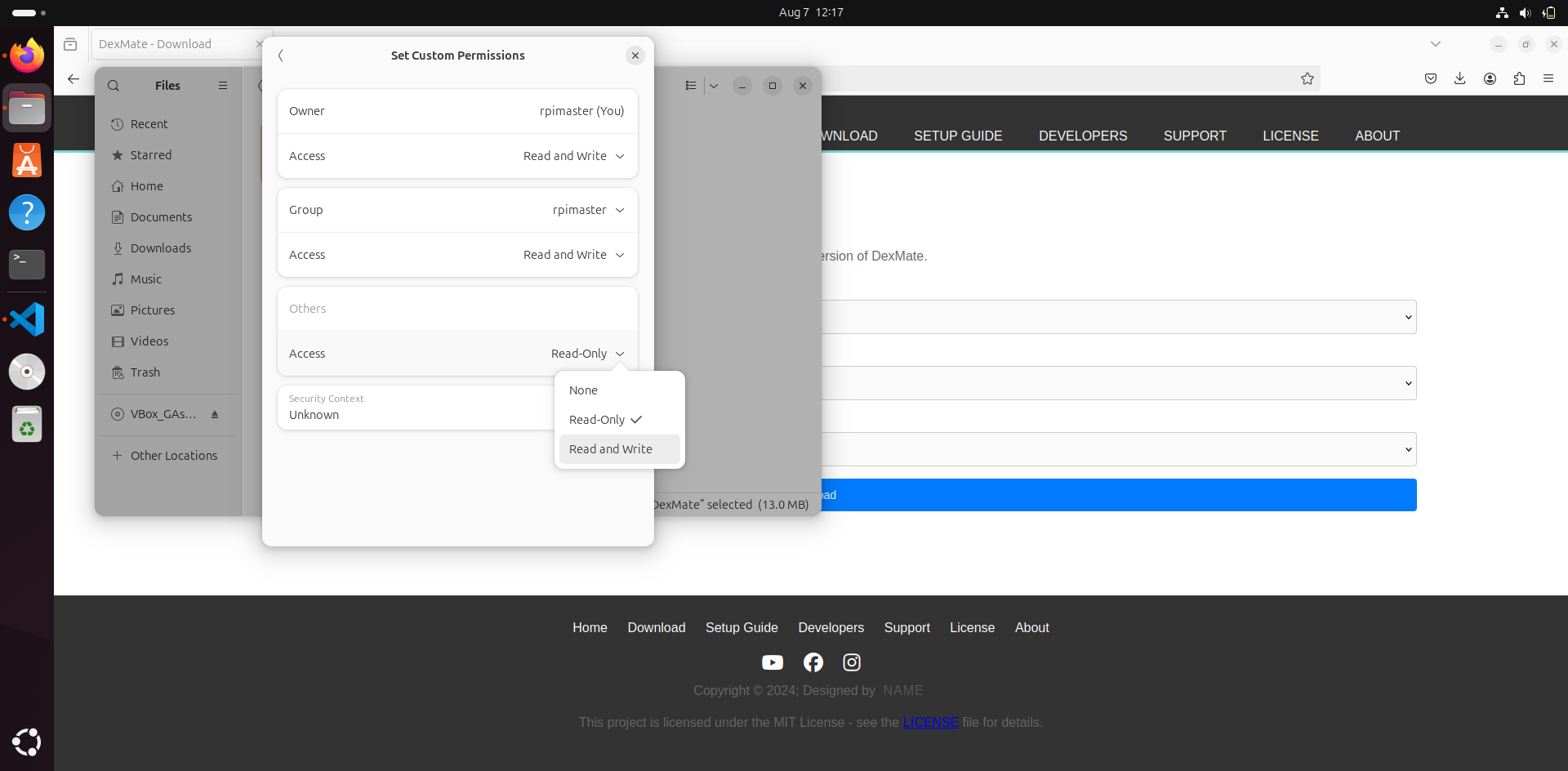Open SUPPORT nav item
The height and width of the screenshot is (771, 1568).
pos(1195,136)
